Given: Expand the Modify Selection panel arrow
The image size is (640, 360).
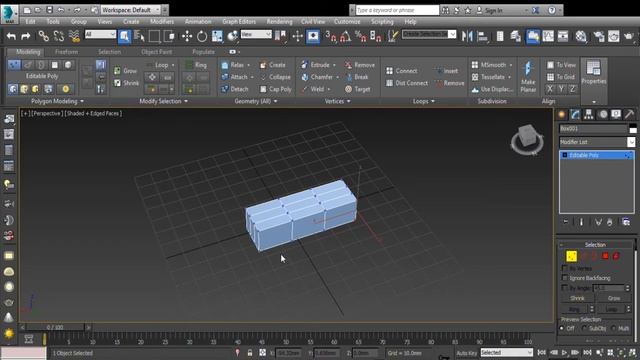Looking at the screenshot, I should [x=186, y=101].
